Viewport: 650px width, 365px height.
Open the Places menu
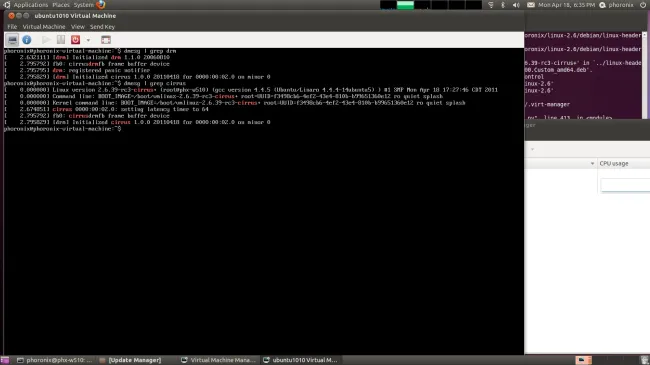(61, 5)
